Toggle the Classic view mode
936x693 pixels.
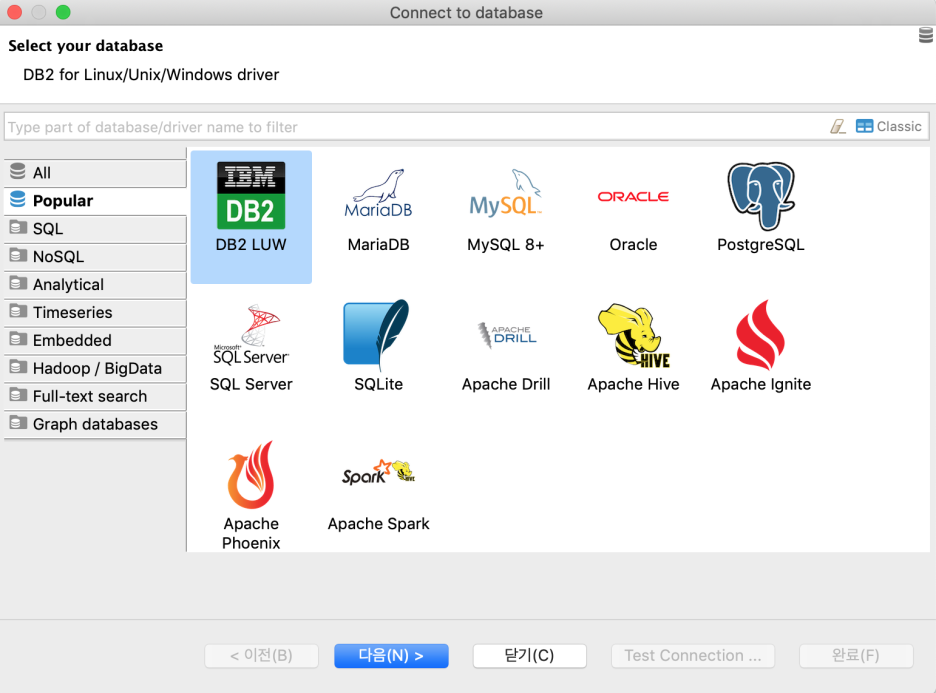click(888, 127)
